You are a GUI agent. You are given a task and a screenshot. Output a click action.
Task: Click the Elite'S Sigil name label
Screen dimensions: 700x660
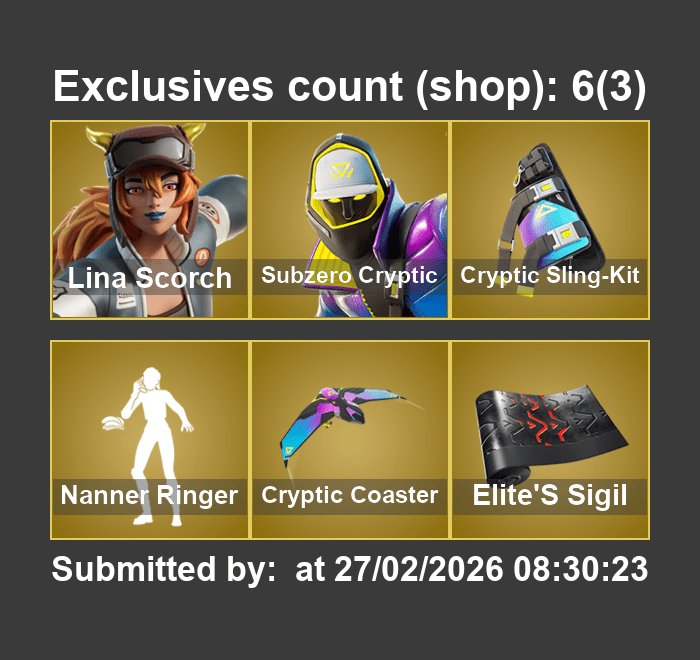pos(550,495)
